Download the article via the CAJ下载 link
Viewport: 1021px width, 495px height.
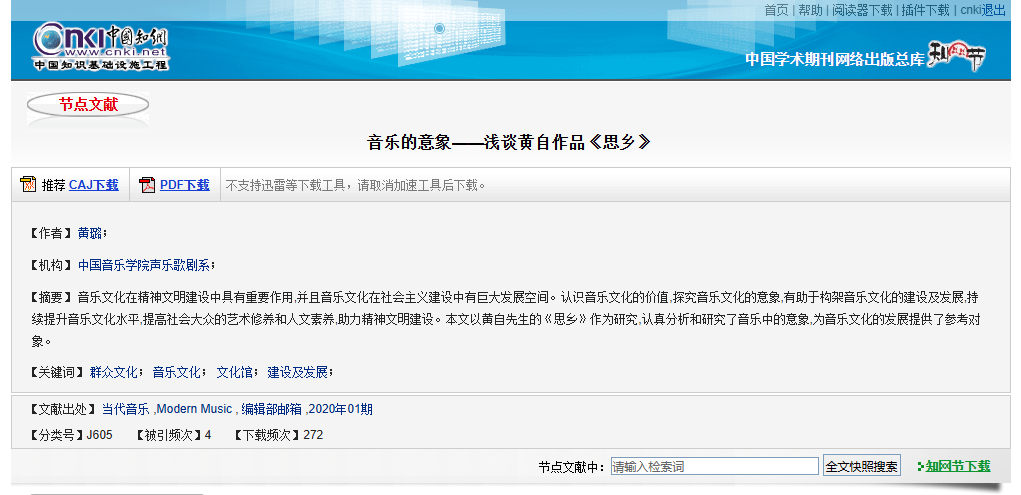(x=93, y=185)
